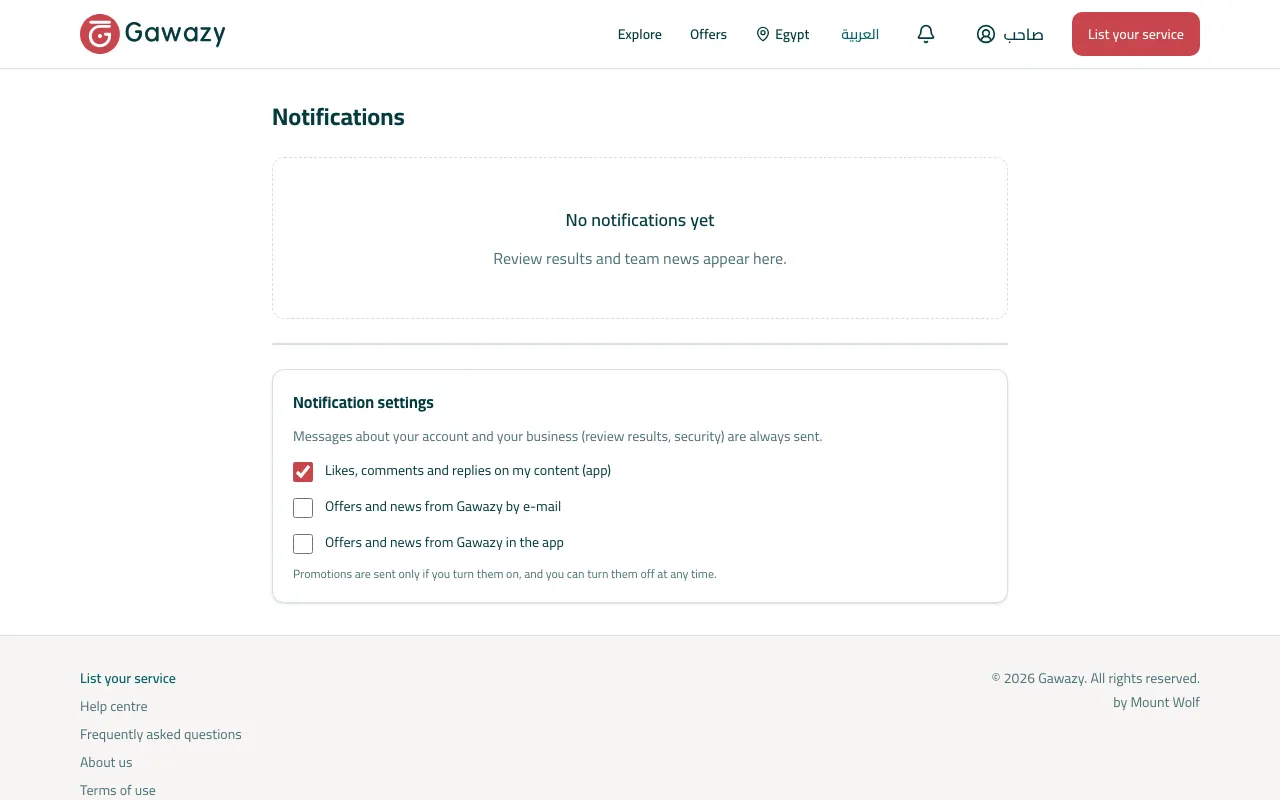Click the red List your service button
Viewport: 1280px width, 800px height.
pyautogui.click(x=1136, y=34)
